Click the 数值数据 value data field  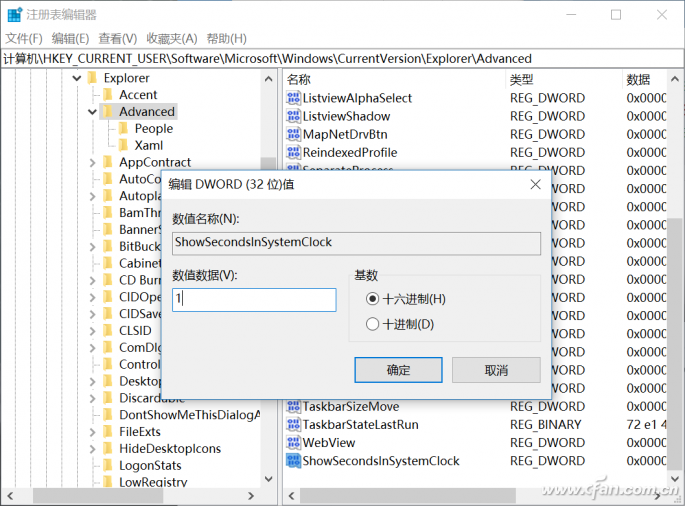tap(254, 299)
